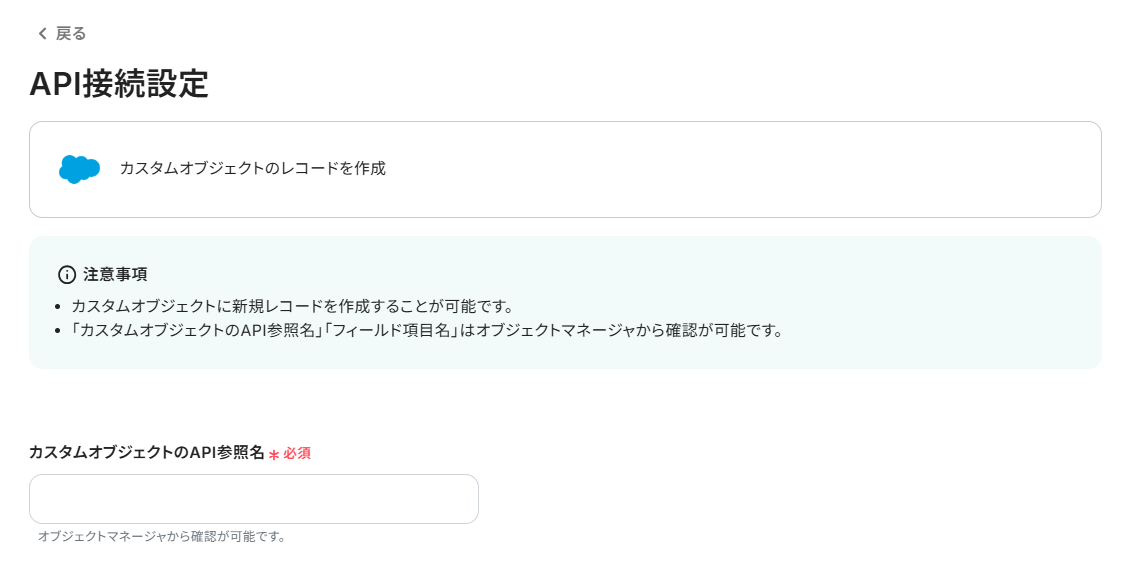This screenshot has height=573, width=1133.
Task: Click the bullet point of first note
Action: tap(62, 307)
